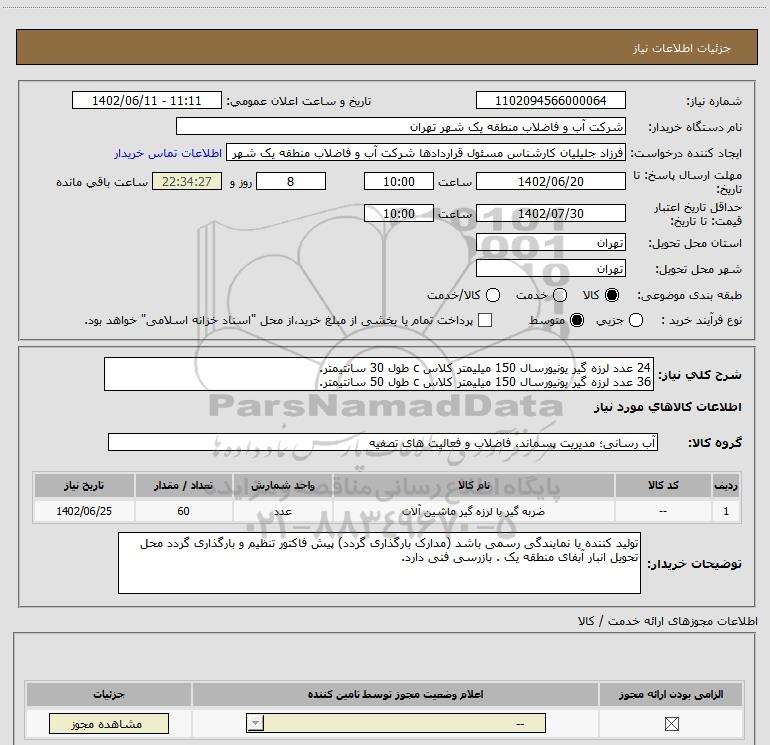770x745 pixels.
Task: Click price validity date 1402/07/30
Action: coord(550,213)
